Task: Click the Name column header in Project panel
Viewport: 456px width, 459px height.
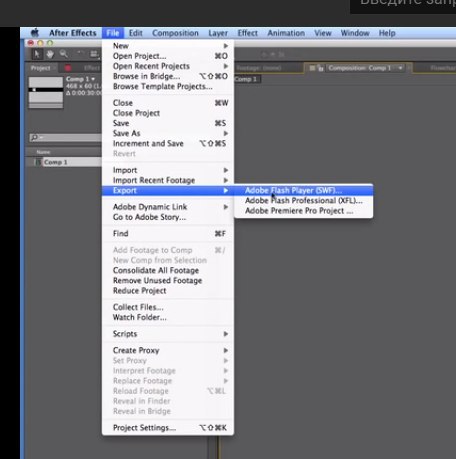Action: [x=43, y=152]
